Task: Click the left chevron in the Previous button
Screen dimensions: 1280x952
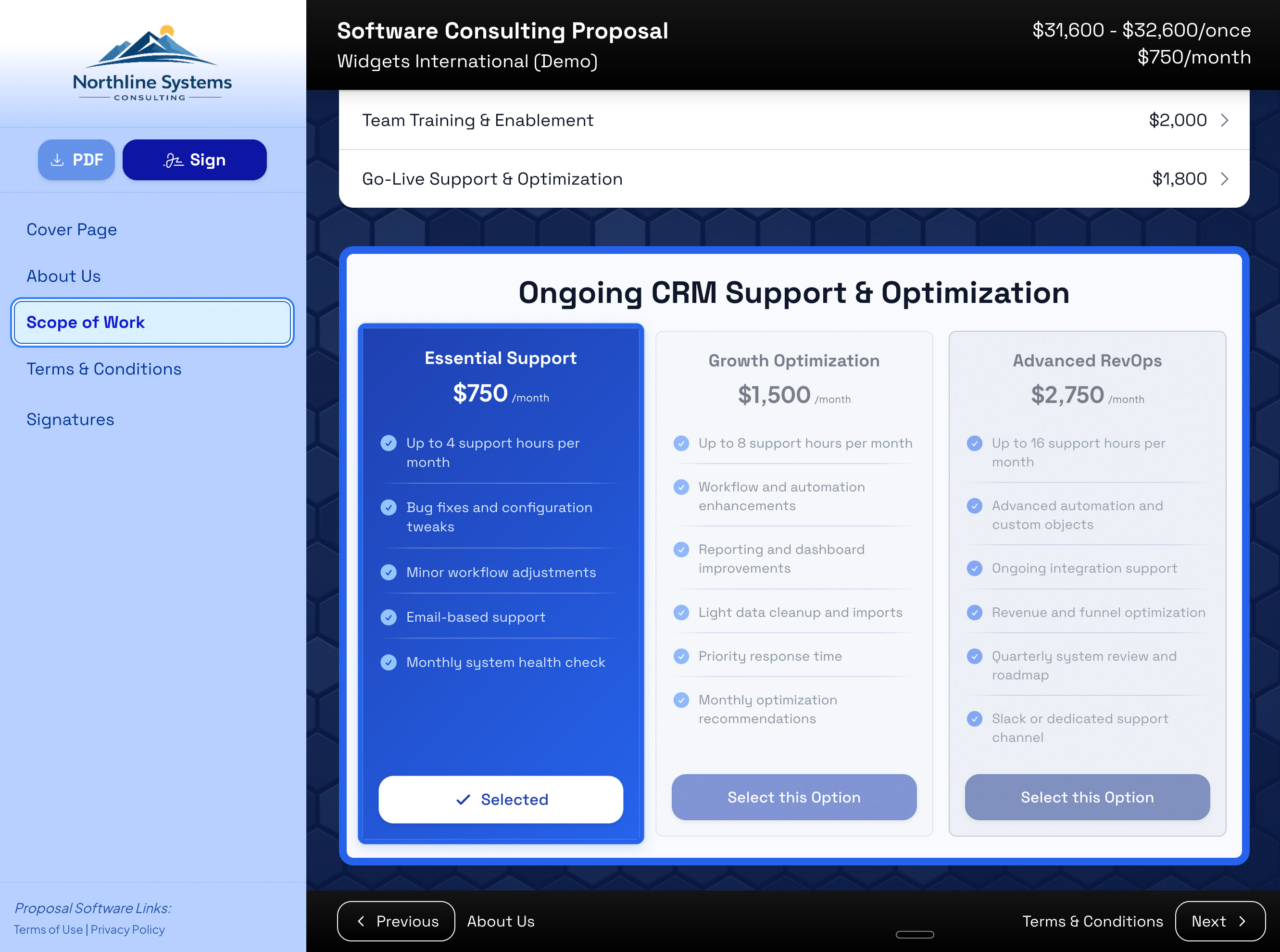Action: (x=361, y=921)
